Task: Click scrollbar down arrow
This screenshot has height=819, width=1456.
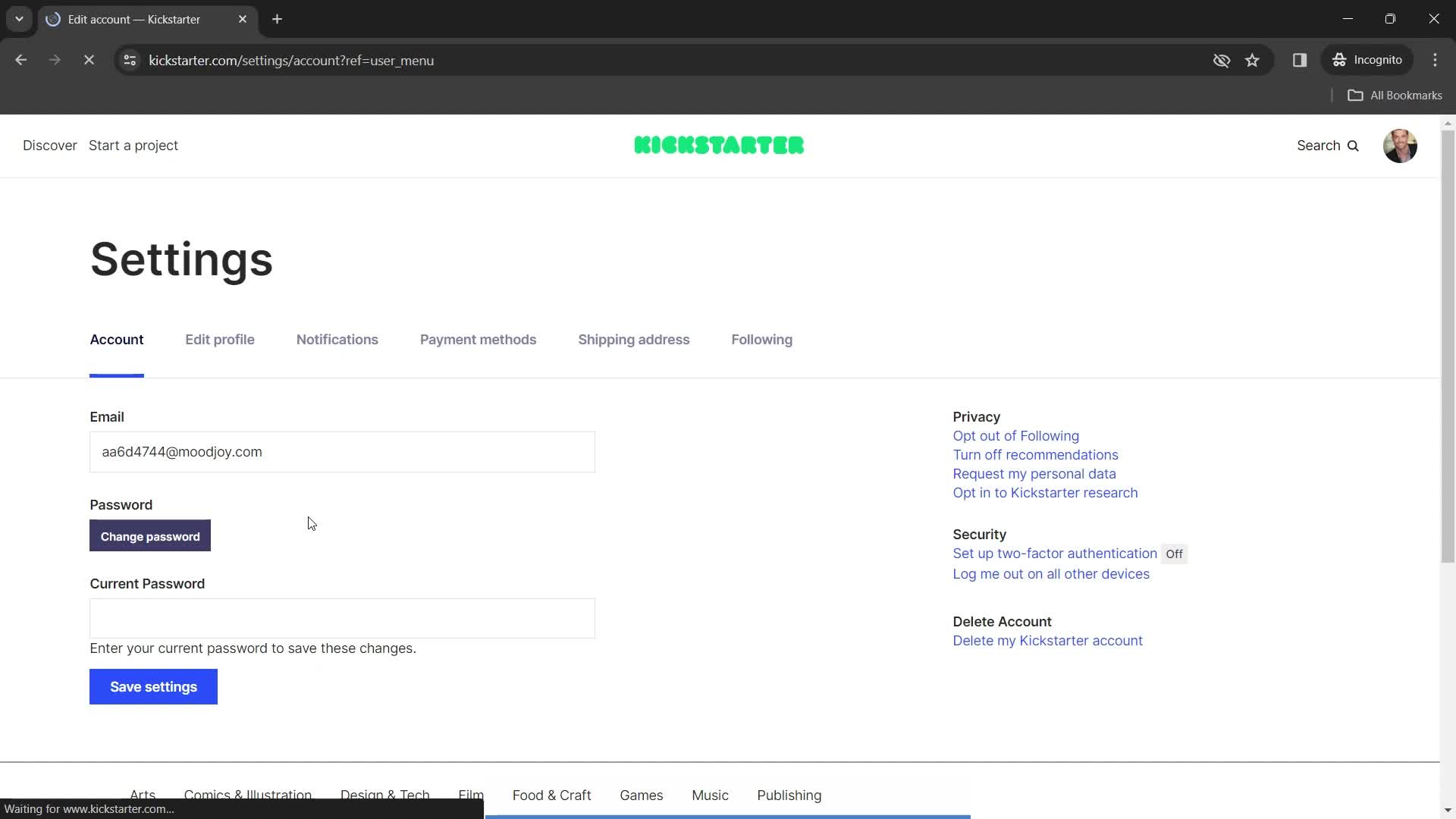Action: coord(1448,811)
